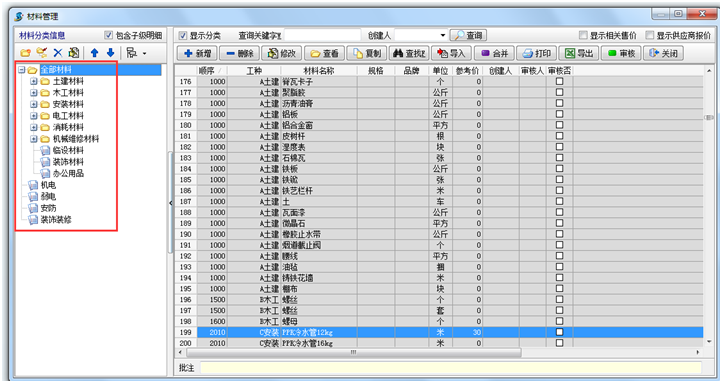This screenshot has height=383, width=722.
Task: Open dropdown arrow beside tree structure icon
Action: tap(144, 53)
